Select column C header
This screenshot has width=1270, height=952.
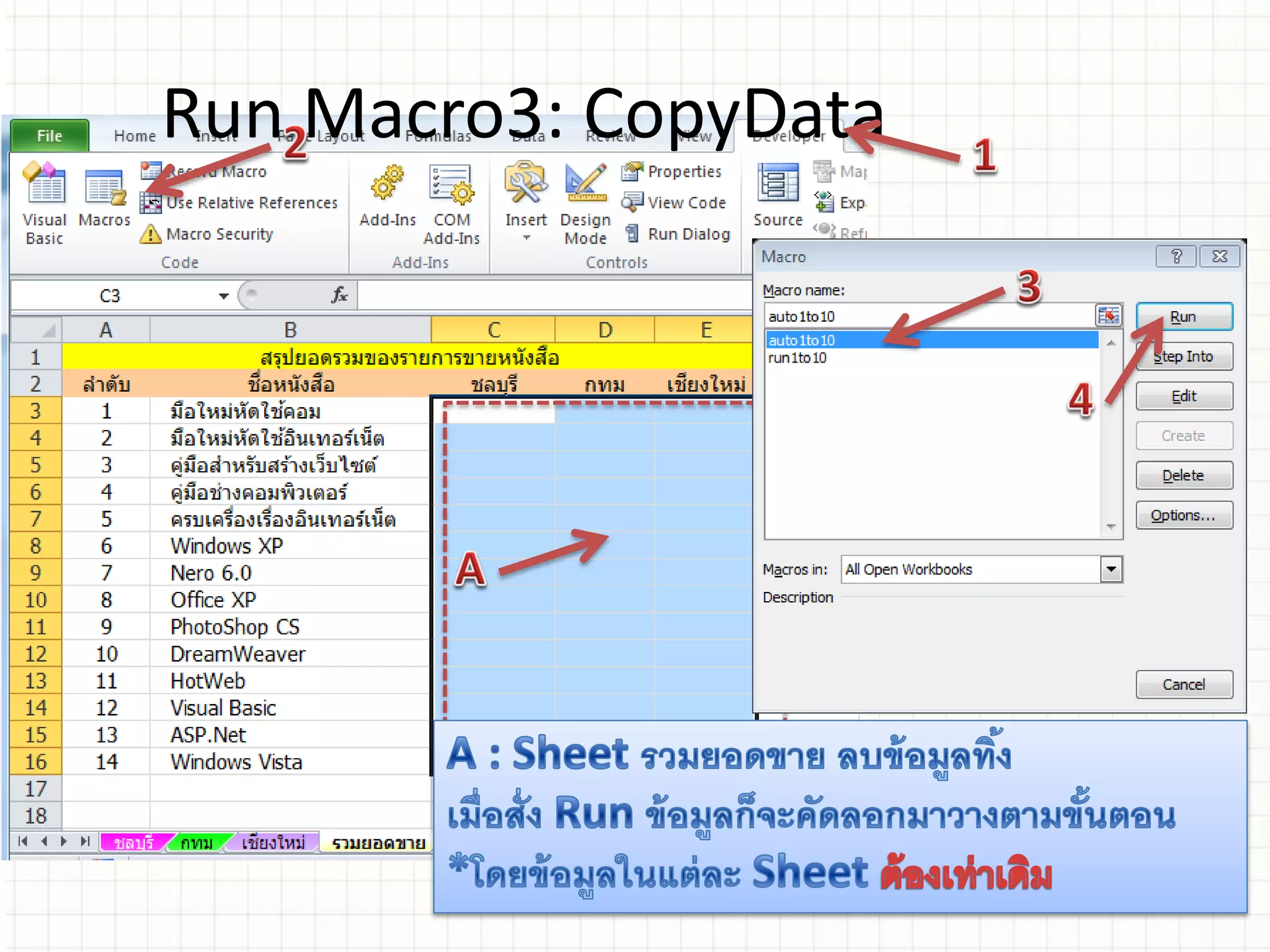point(493,330)
